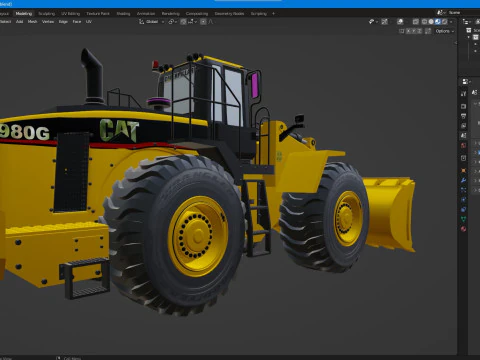
Task: Toggle Y axis mesh mirror
Action: pyautogui.click(x=414, y=31)
